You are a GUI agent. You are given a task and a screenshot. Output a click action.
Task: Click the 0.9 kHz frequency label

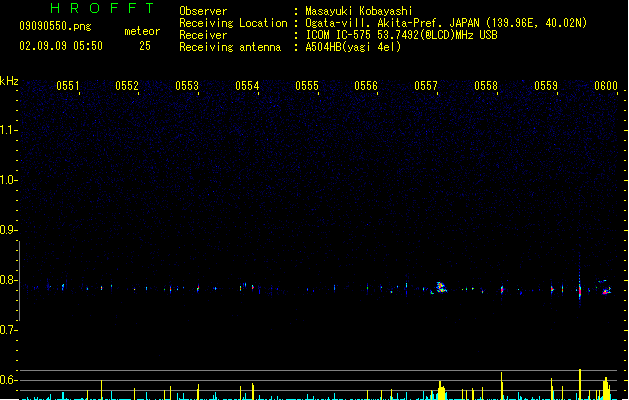pyautogui.click(x=8, y=230)
